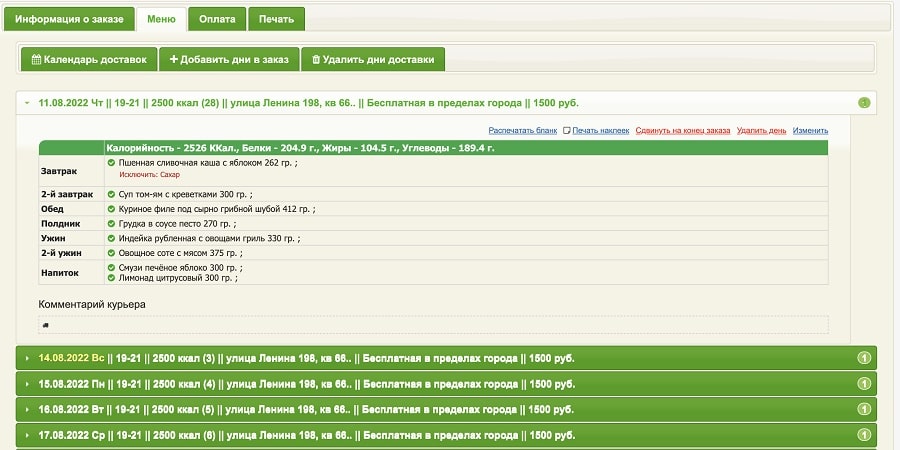Click the Комментарий курьера heading
Screen dimensions: 900x450
pyautogui.click(x=92, y=304)
